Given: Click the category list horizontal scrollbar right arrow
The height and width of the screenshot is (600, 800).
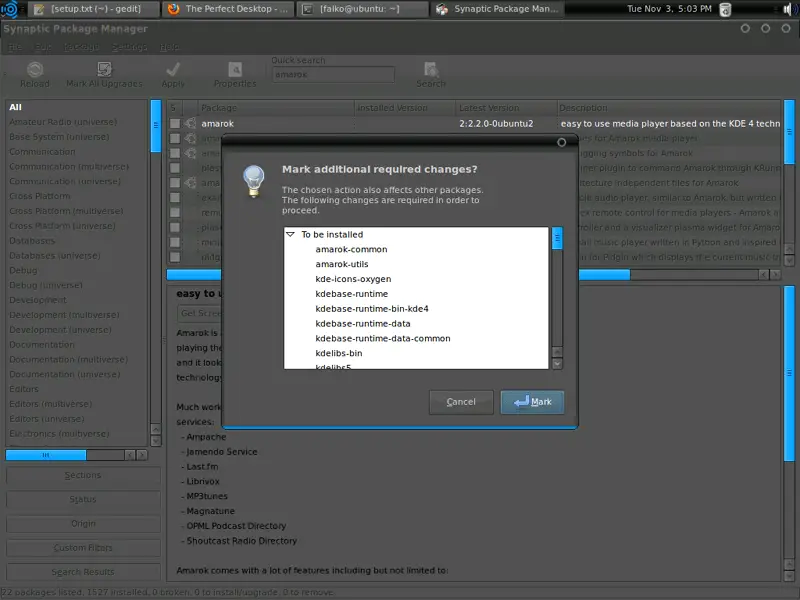Looking at the screenshot, I should pyautogui.click(x=142, y=455).
